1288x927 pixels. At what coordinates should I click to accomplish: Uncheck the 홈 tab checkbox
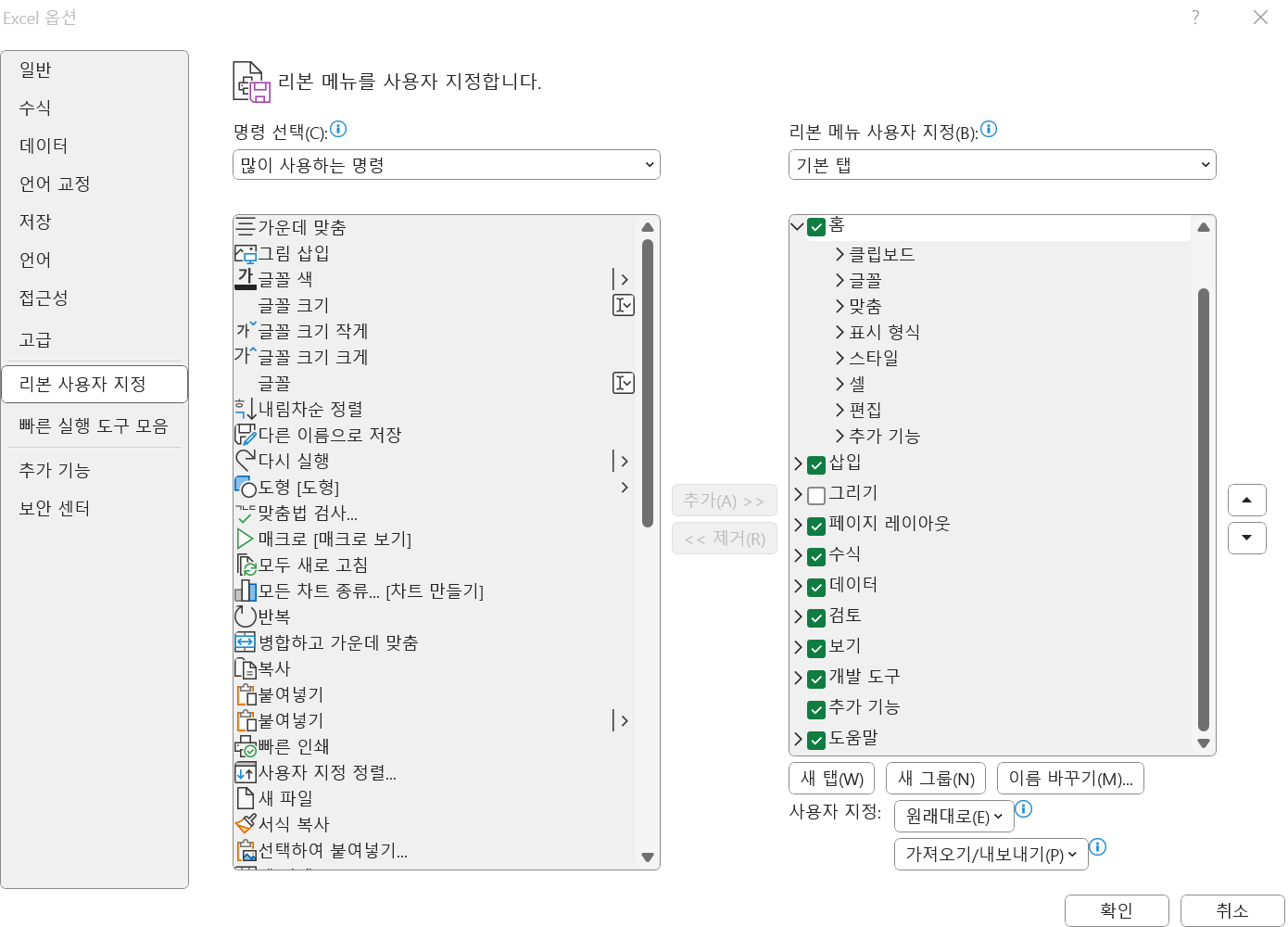[x=816, y=226]
